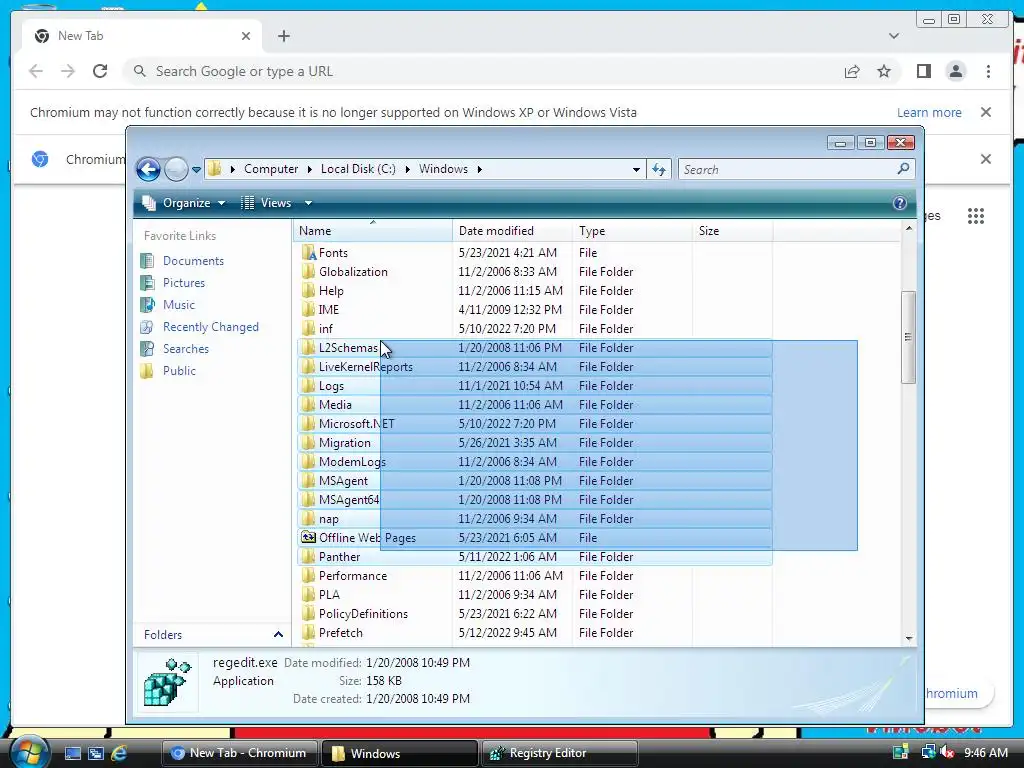Reload the Chromium page
The height and width of the screenshot is (768, 1024).
pos(100,71)
